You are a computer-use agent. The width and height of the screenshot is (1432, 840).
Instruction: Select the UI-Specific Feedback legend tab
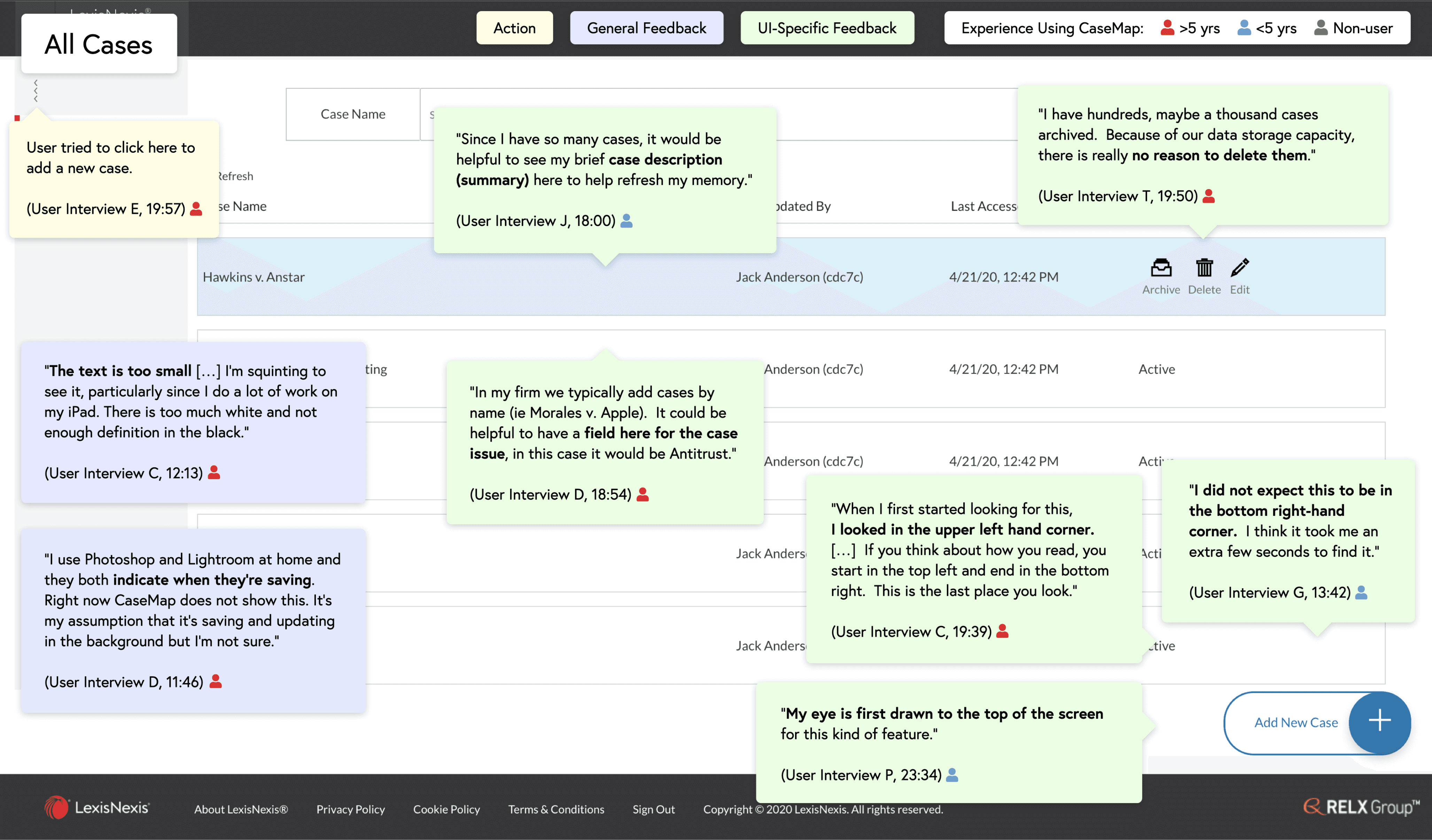pyautogui.click(x=827, y=28)
